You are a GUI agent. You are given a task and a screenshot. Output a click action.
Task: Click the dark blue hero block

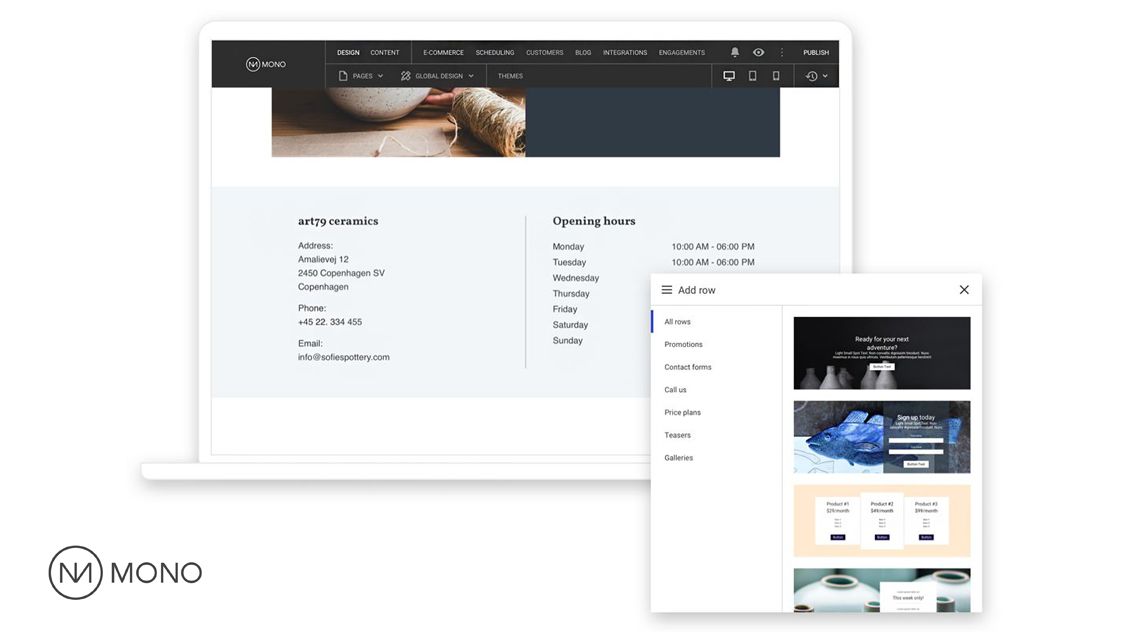click(652, 122)
